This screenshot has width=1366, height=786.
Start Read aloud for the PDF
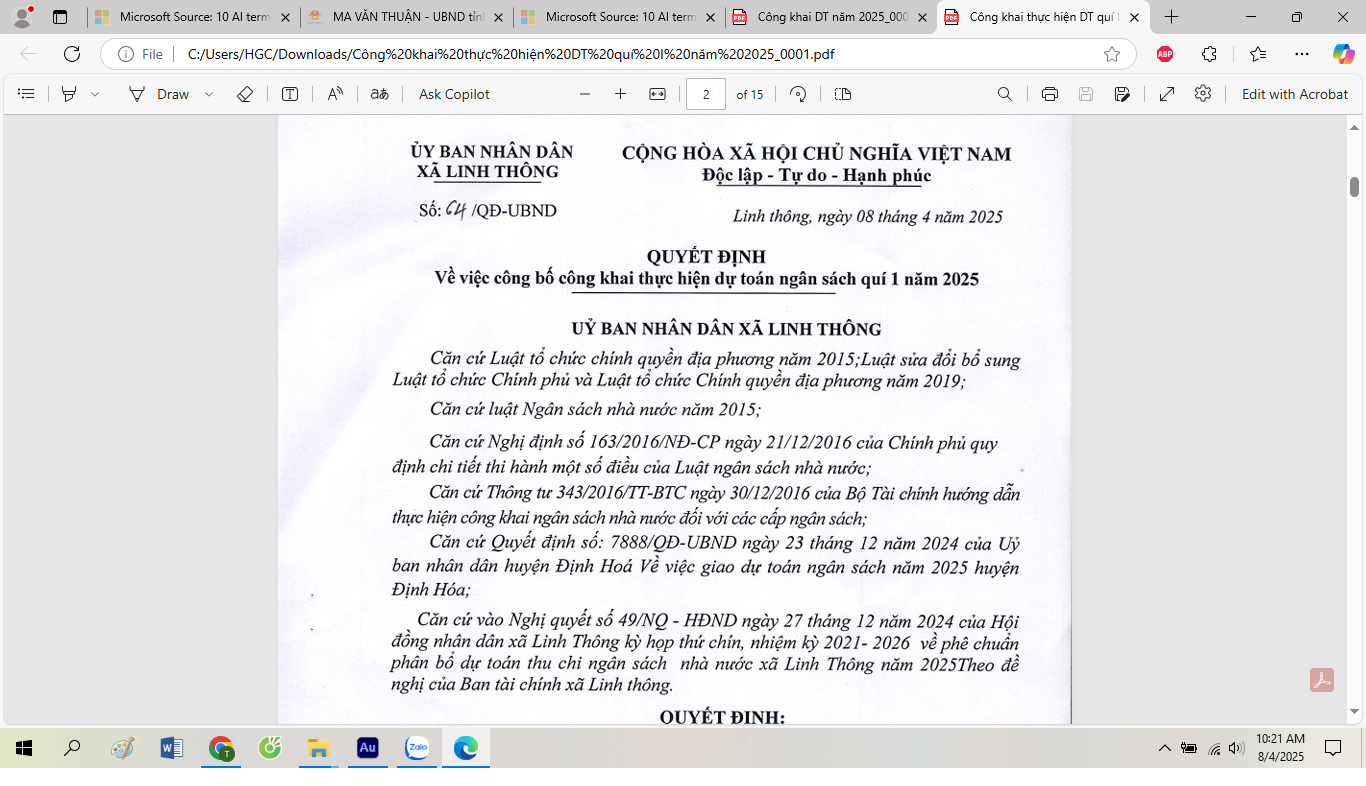(335, 94)
